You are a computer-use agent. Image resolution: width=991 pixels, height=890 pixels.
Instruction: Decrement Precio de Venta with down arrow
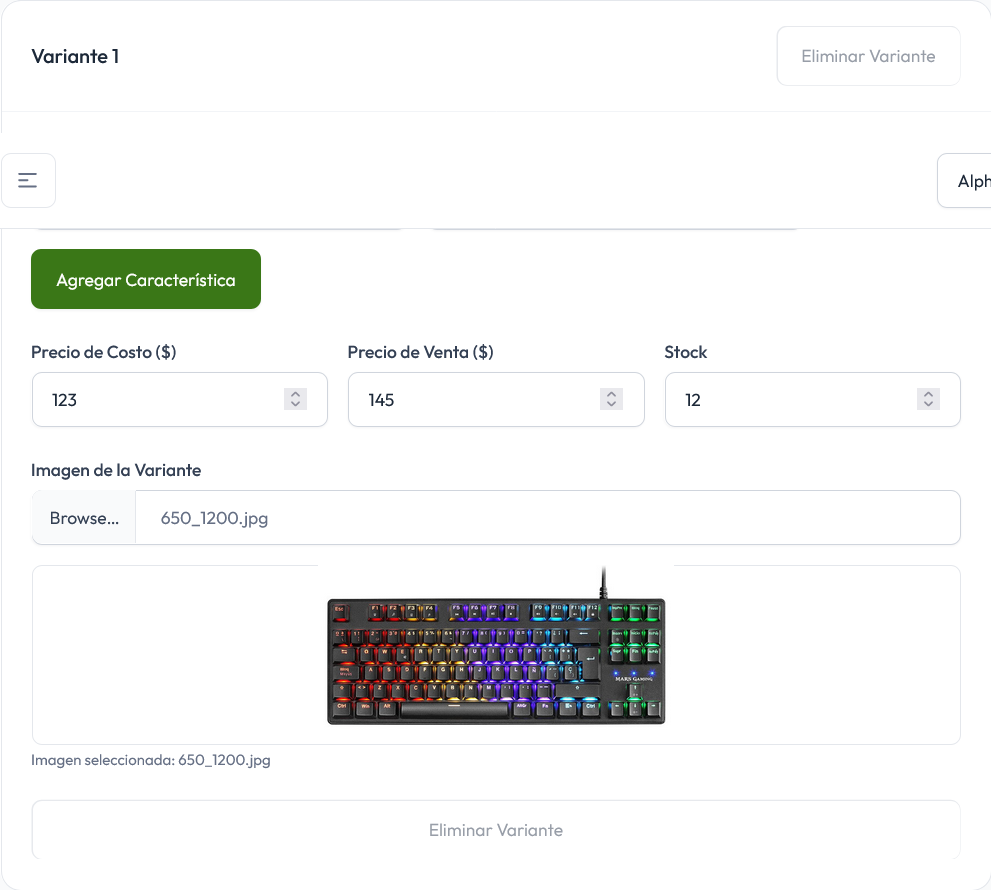(x=611, y=405)
